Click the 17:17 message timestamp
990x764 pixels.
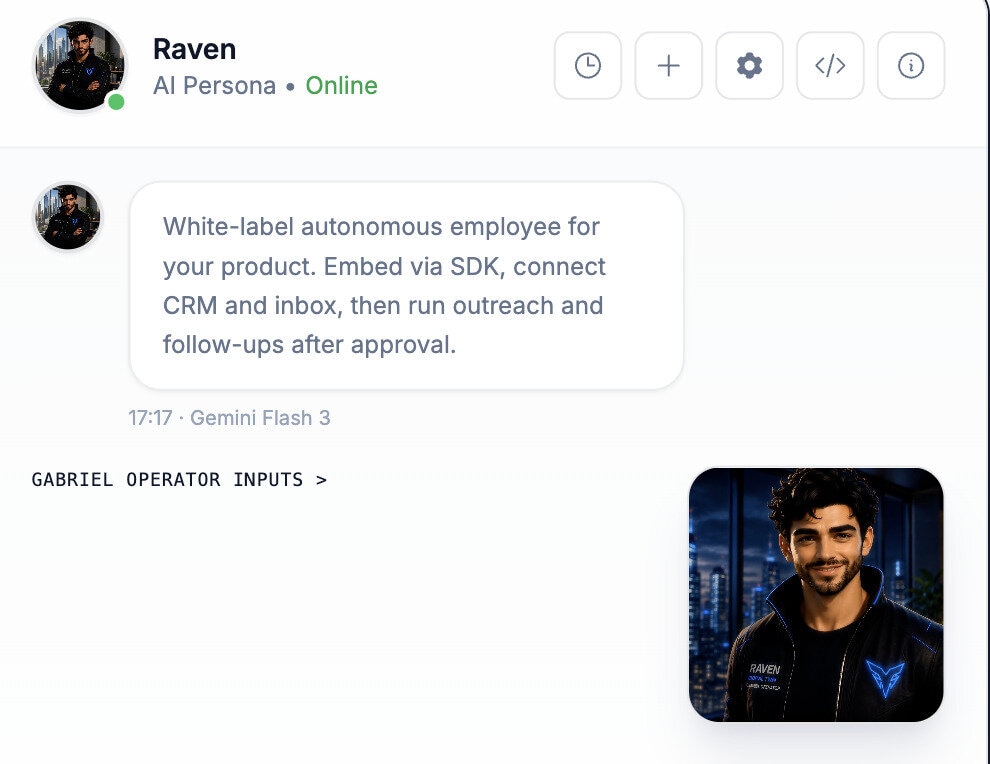click(150, 418)
